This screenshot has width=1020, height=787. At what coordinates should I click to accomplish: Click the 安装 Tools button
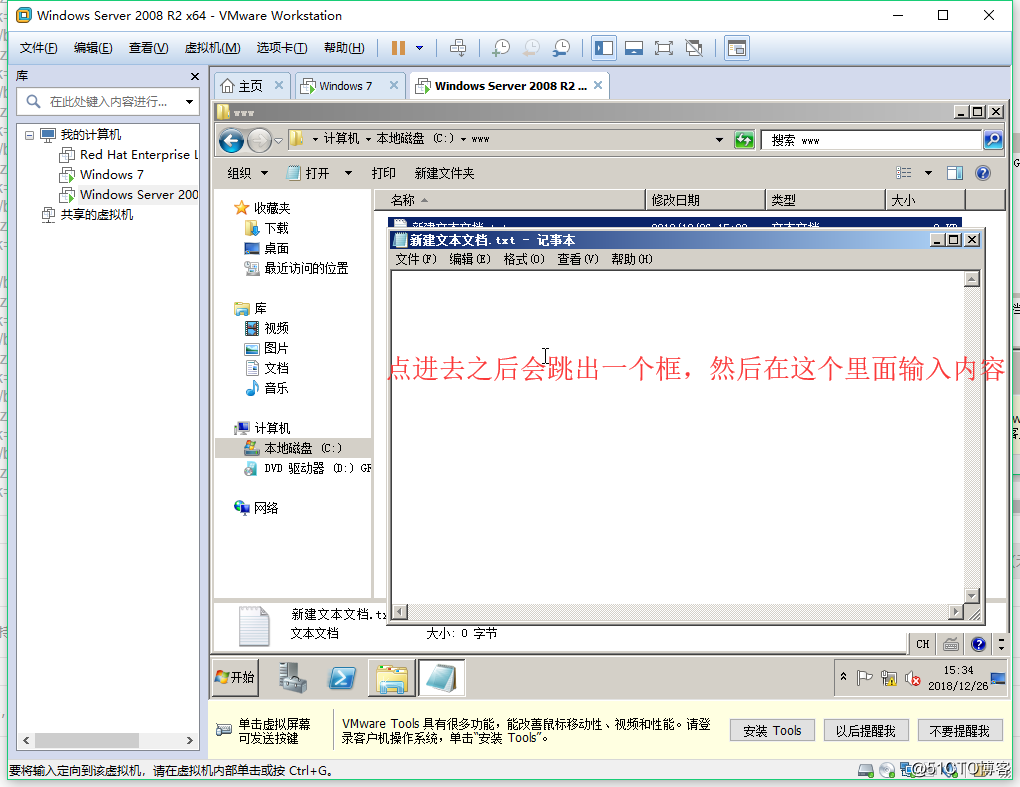(772, 731)
